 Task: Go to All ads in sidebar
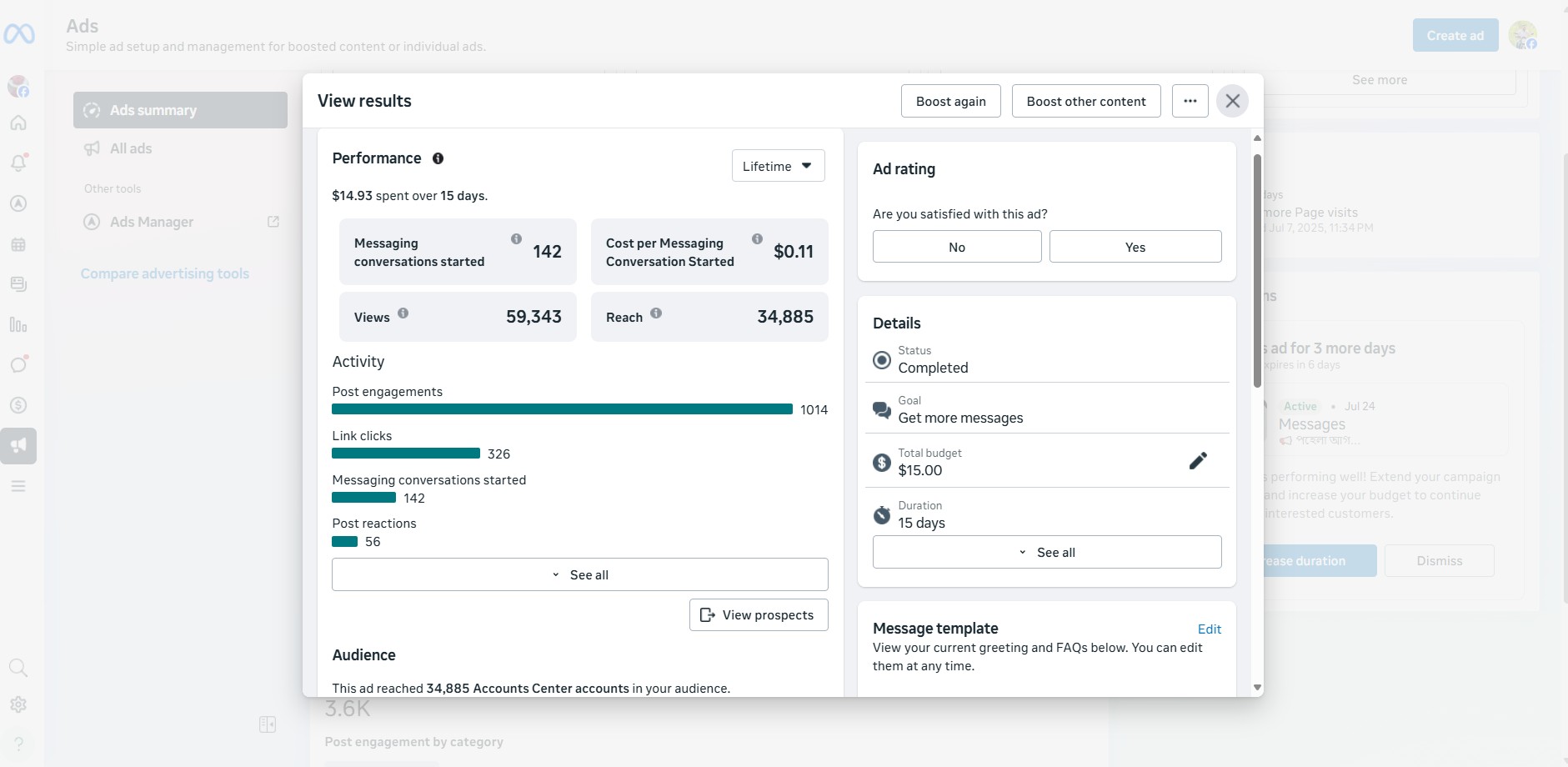coord(131,148)
